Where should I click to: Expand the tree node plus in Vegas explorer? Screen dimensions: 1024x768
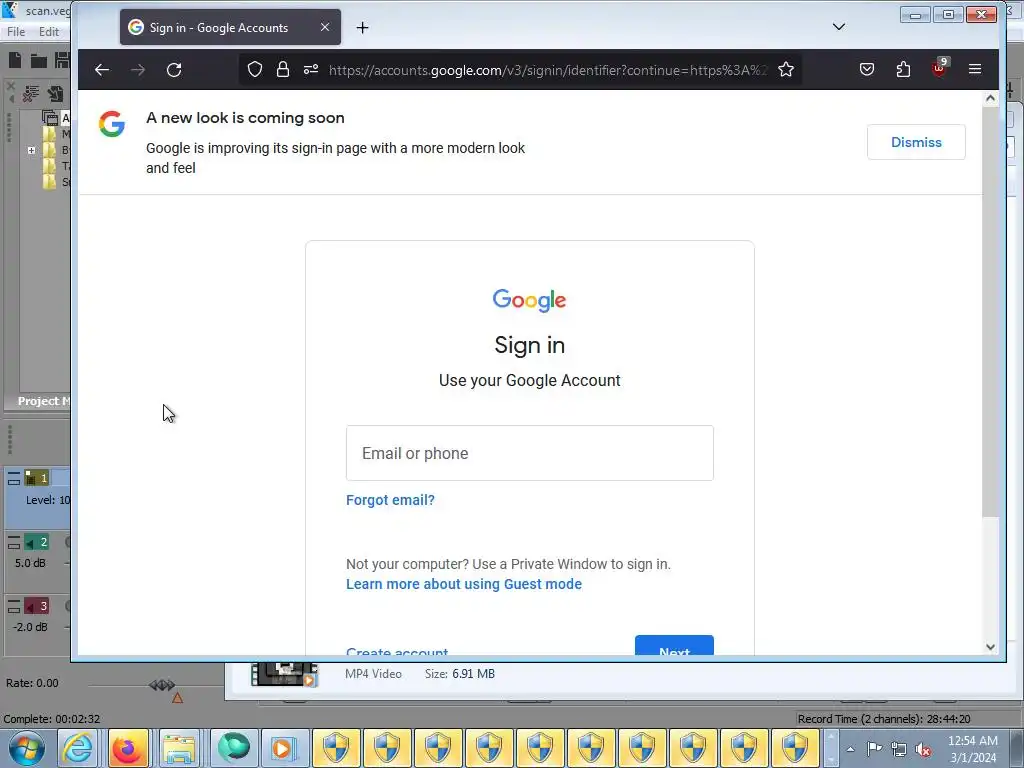point(31,150)
